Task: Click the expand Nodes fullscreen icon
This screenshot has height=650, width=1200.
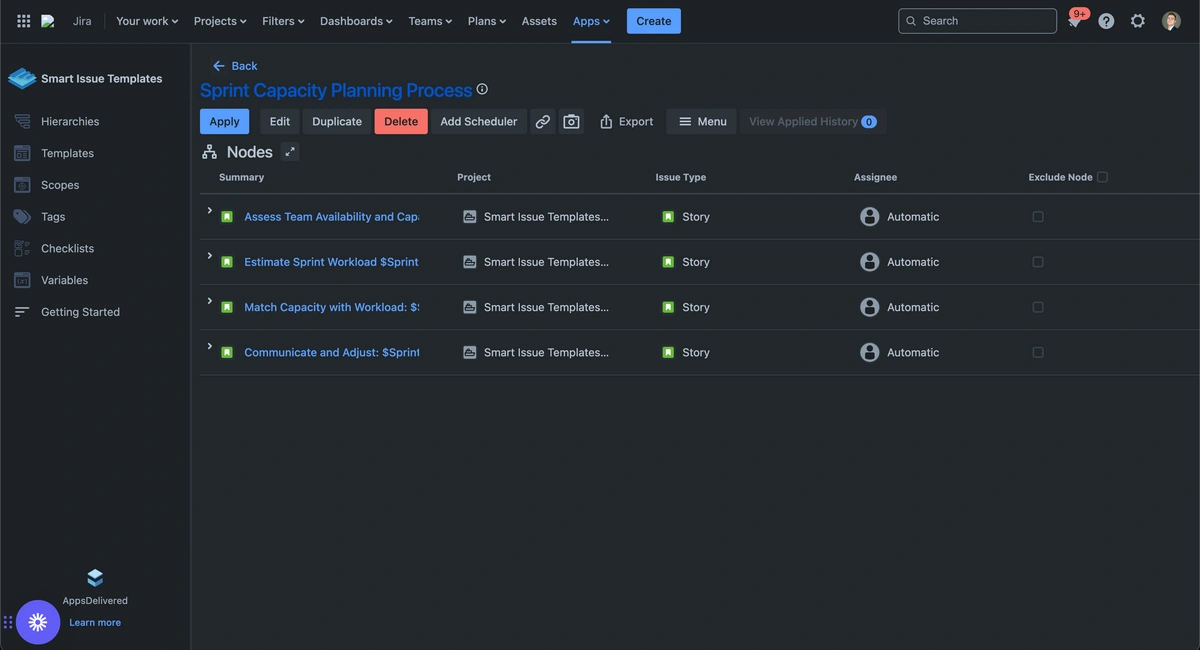Action: click(290, 152)
